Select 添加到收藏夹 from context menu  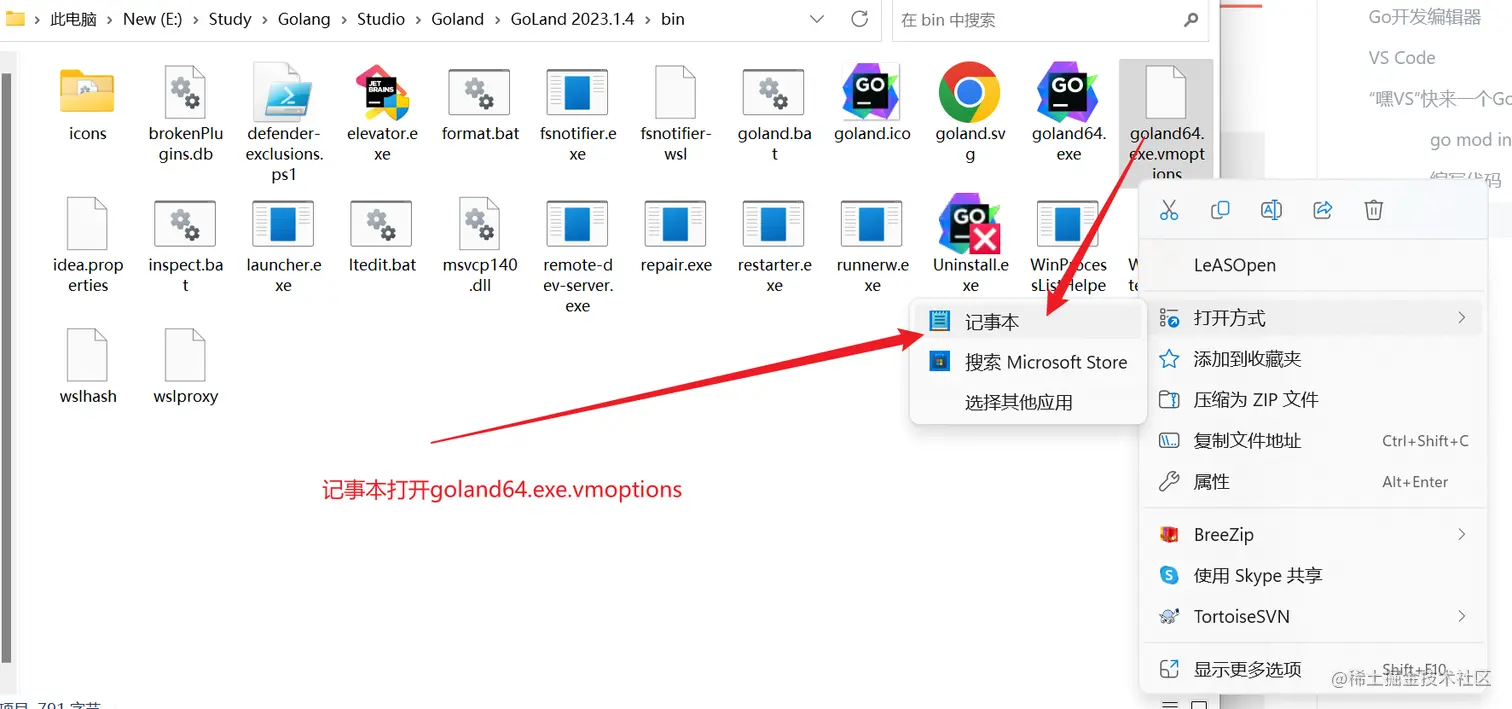[x=1312, y=359]
